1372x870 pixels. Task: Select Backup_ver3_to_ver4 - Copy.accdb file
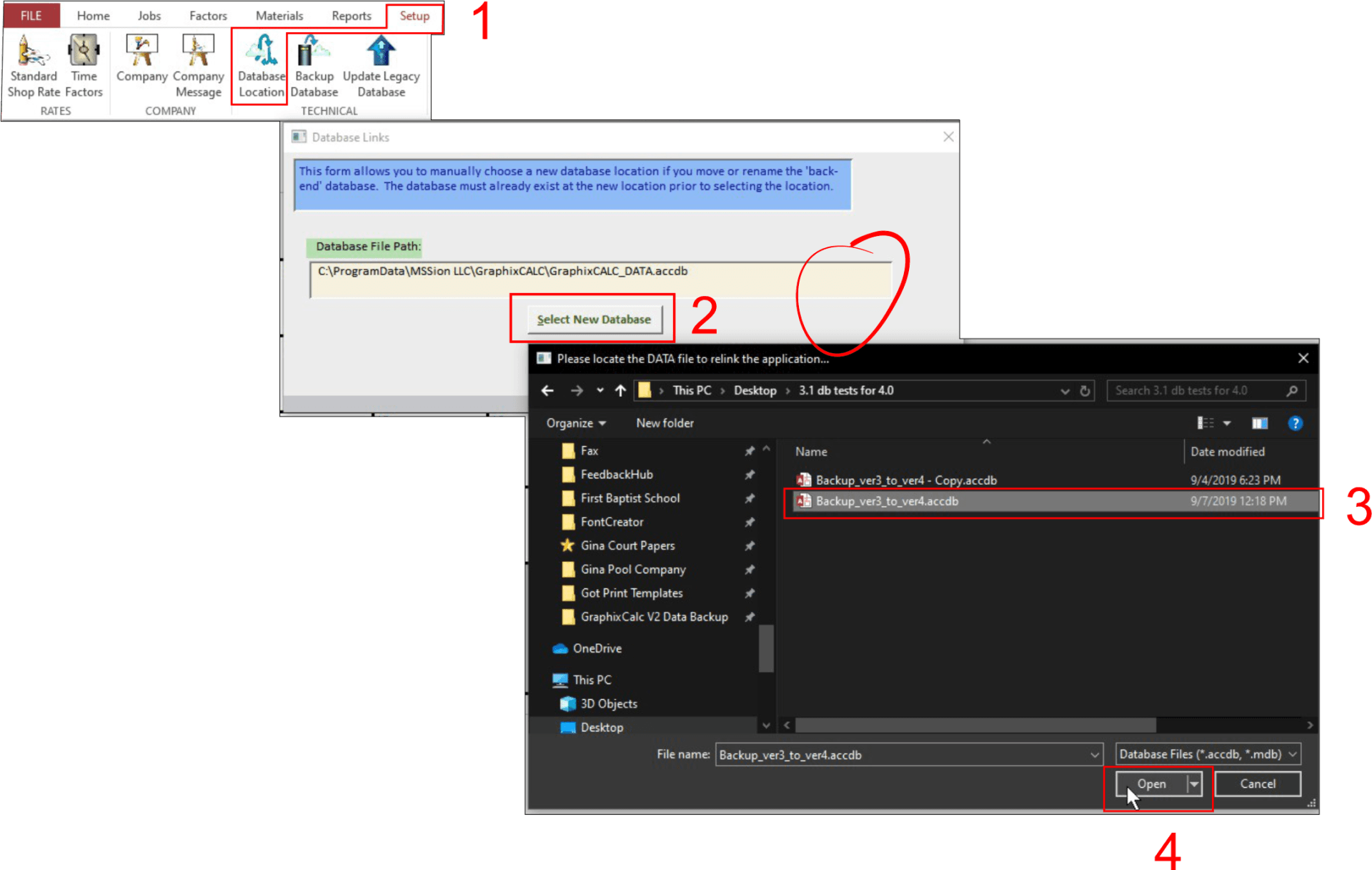point(905,480)
